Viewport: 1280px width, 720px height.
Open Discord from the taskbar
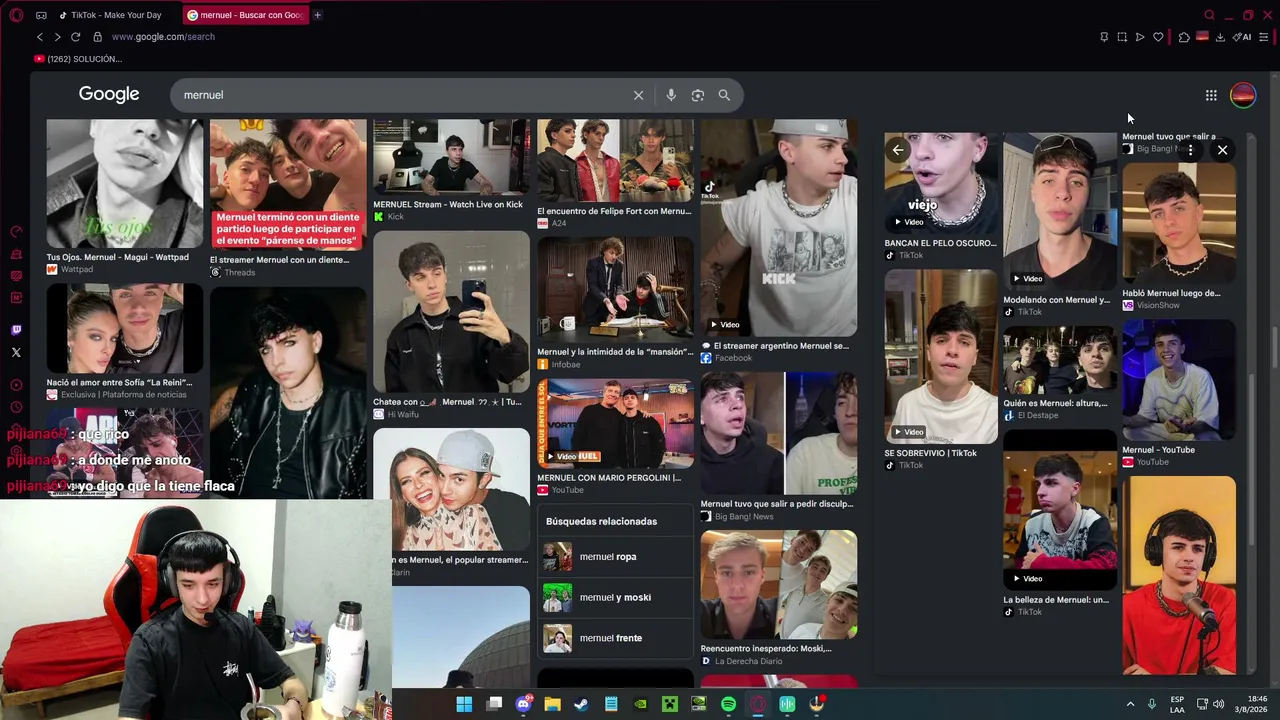[x=523, y=704]
